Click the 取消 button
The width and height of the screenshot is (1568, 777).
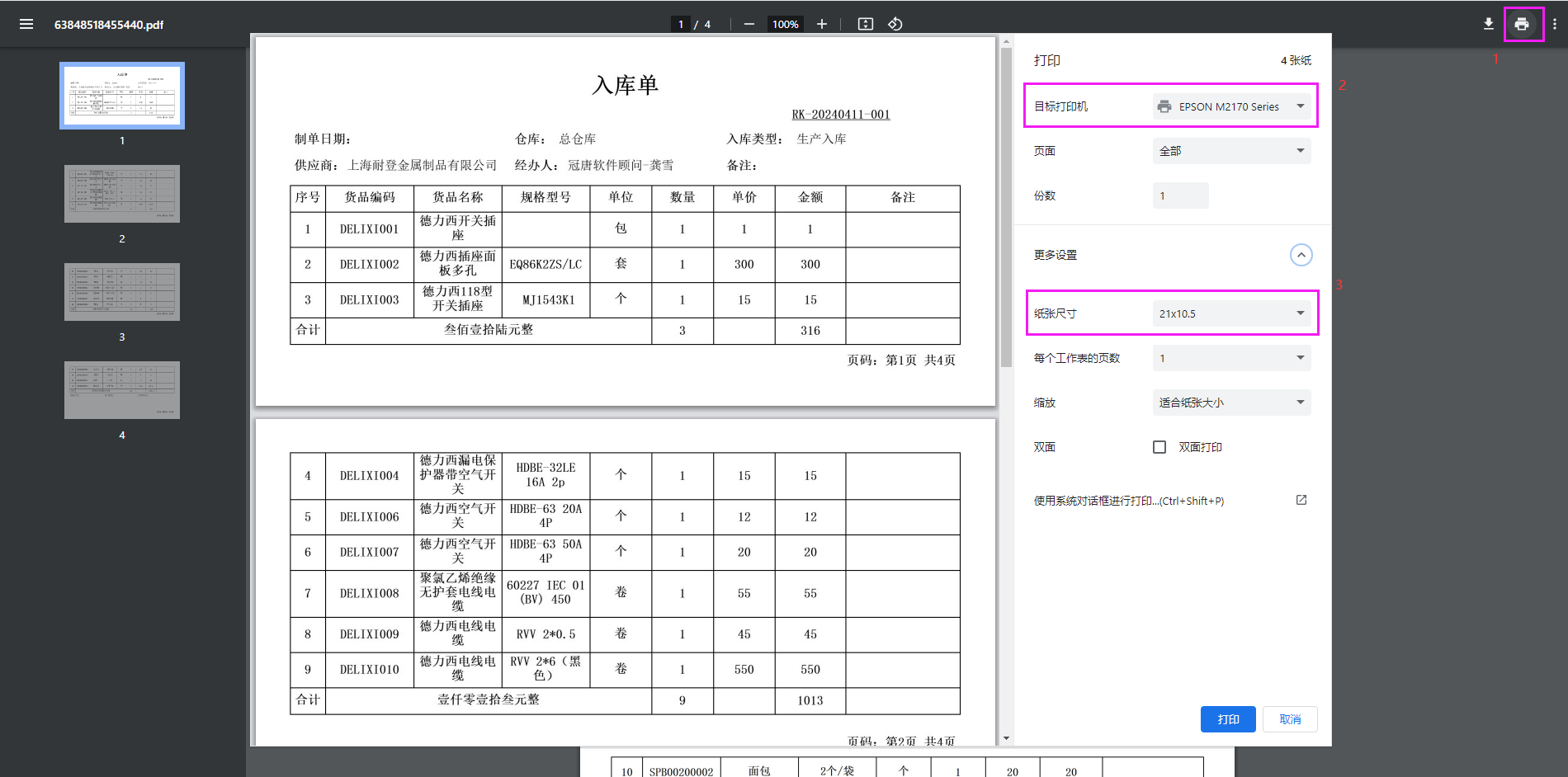click(x=1290, y=719)
